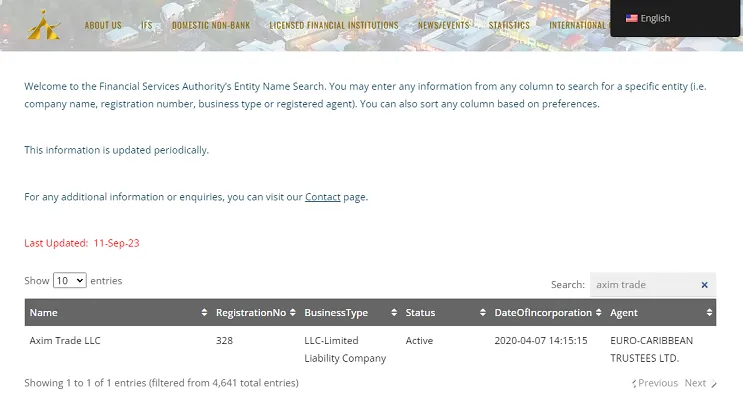Click the US flag language icon
Screen dimensions: 743x415
pyautogui.click(x=631, y=18)
